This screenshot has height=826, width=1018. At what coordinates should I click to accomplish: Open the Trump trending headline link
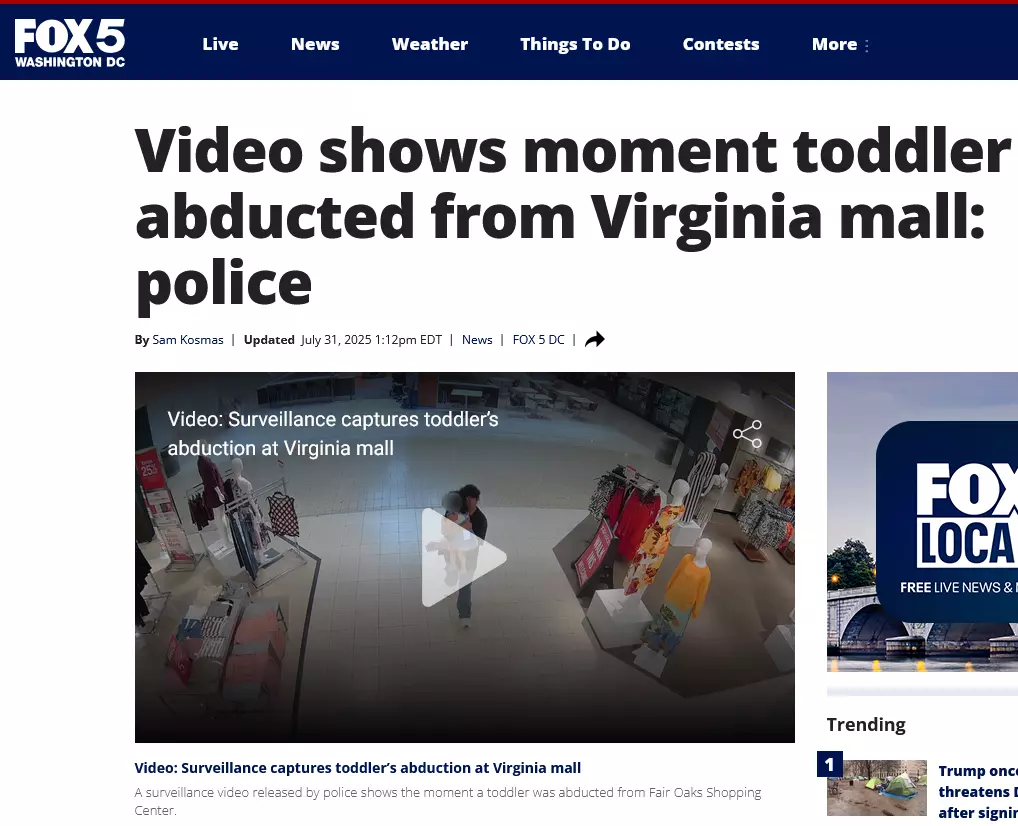(x=978, y=792)
